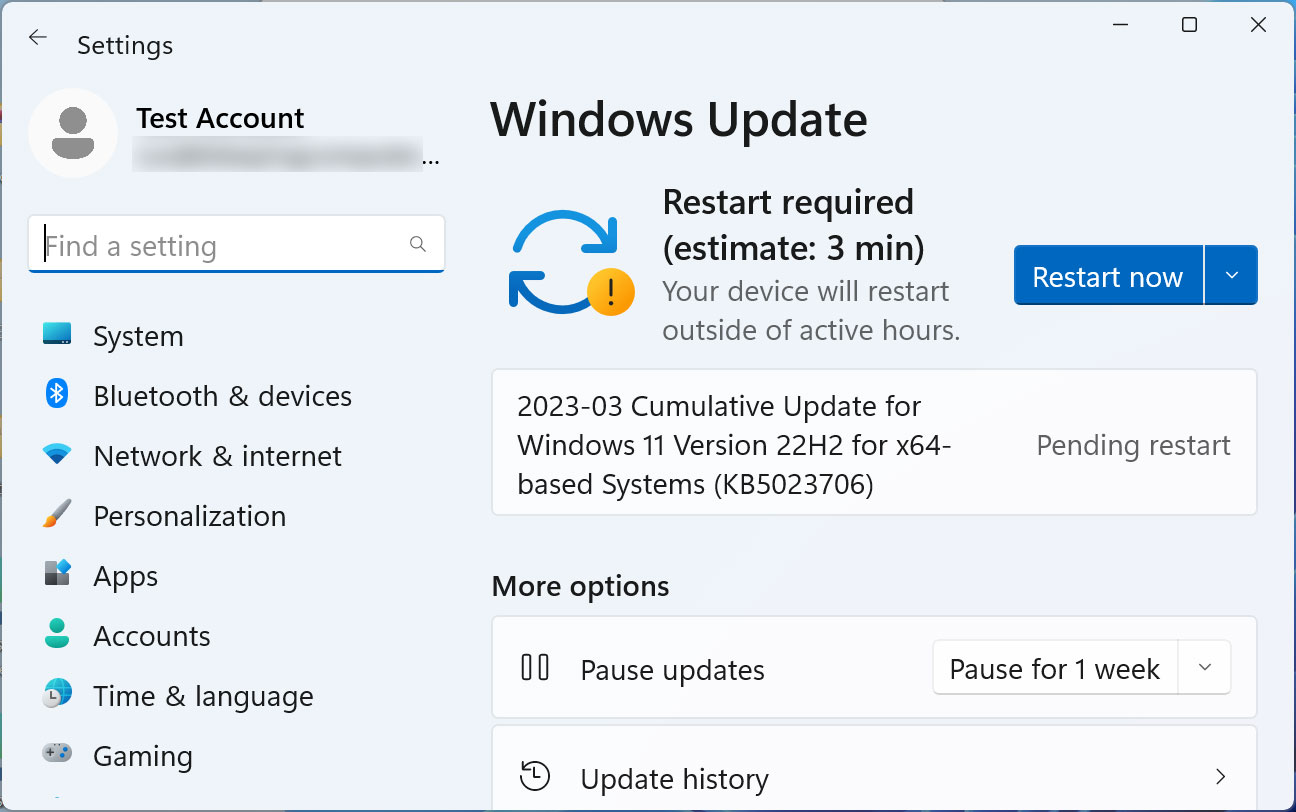The height and width of the screenshot is (812, 1296).
Task: Click the Restart now button
Action: pyautogui.click(x=1108, y=276)
